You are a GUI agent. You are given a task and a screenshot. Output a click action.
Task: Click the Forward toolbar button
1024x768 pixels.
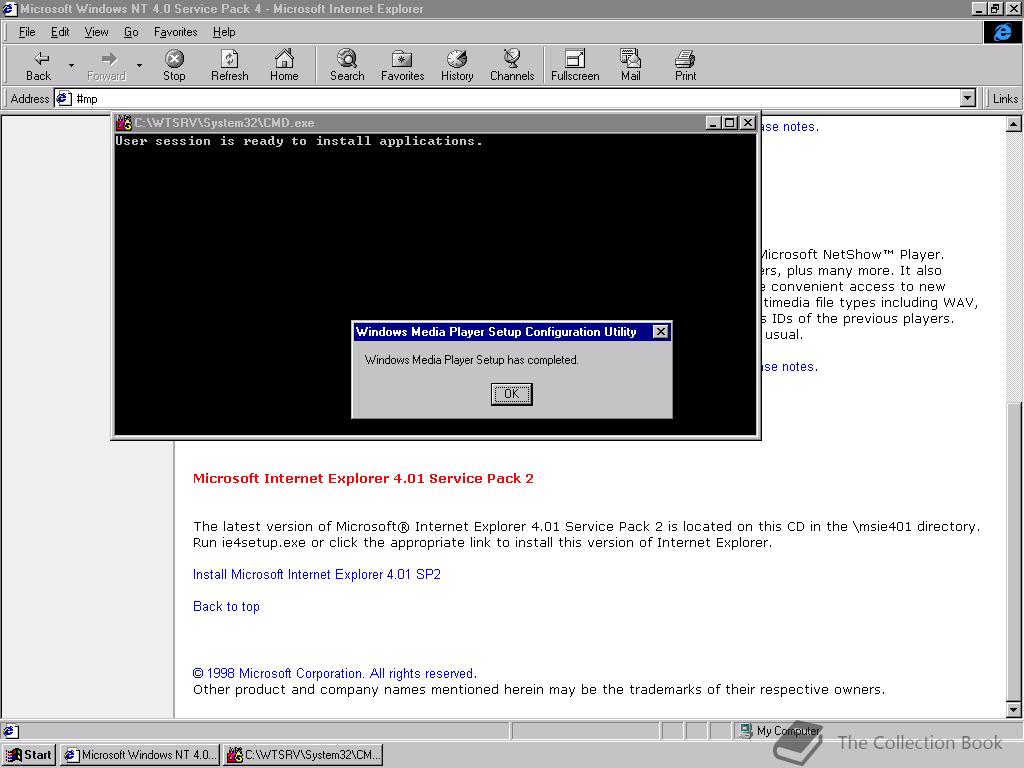click(106, 65)
